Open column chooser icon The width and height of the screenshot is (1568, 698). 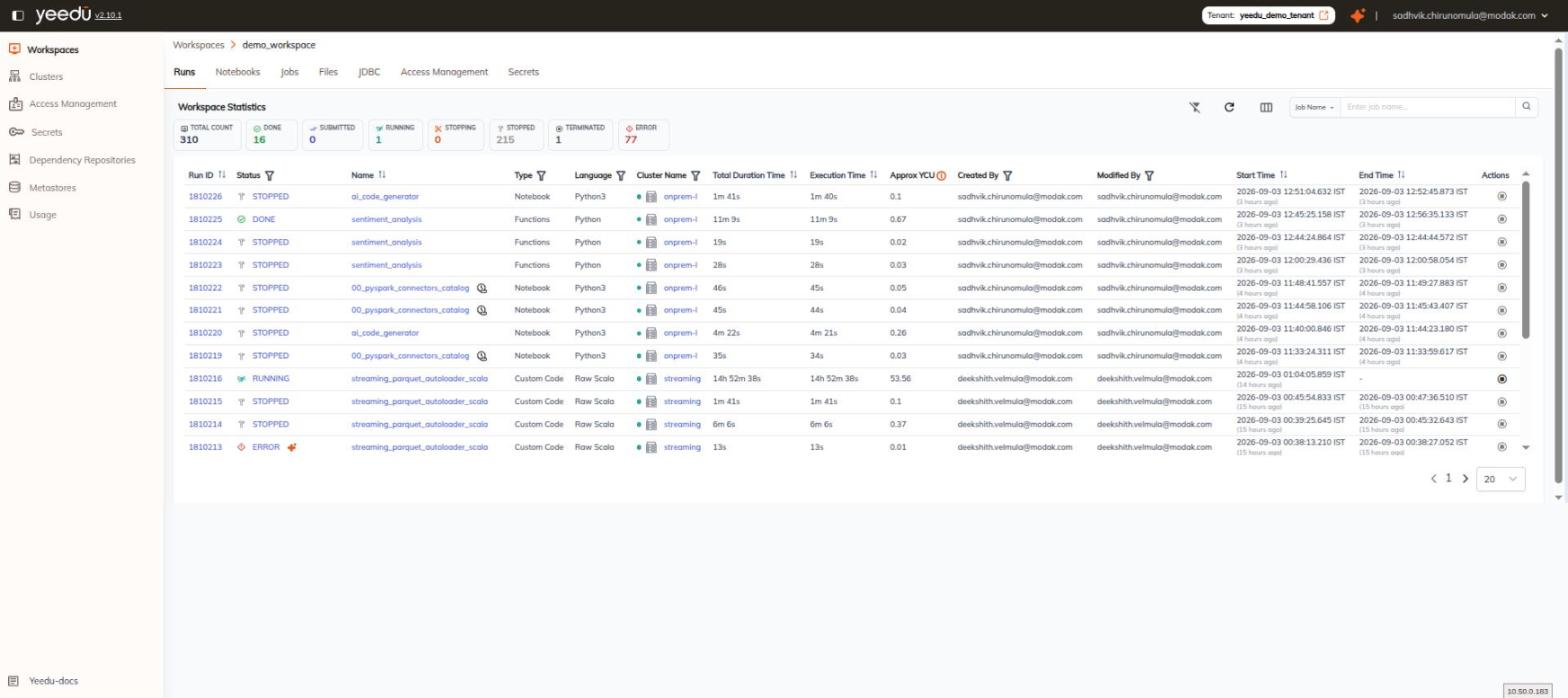(1265, 107)
